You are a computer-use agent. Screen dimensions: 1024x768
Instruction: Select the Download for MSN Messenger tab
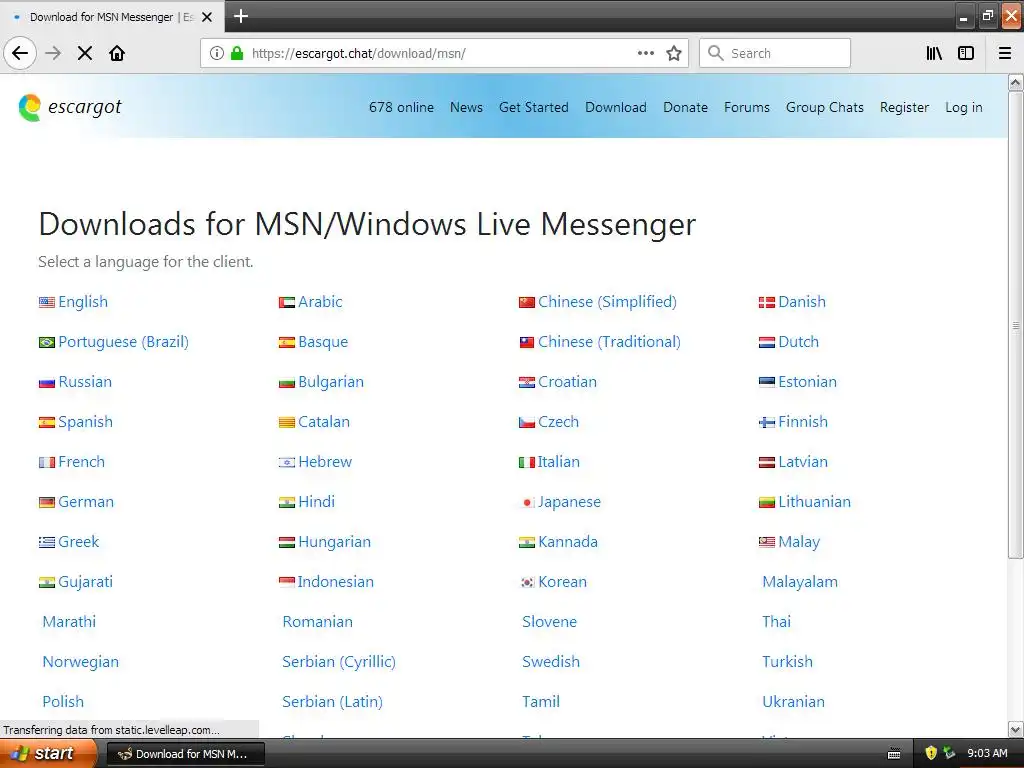click(x=112, y=17)
